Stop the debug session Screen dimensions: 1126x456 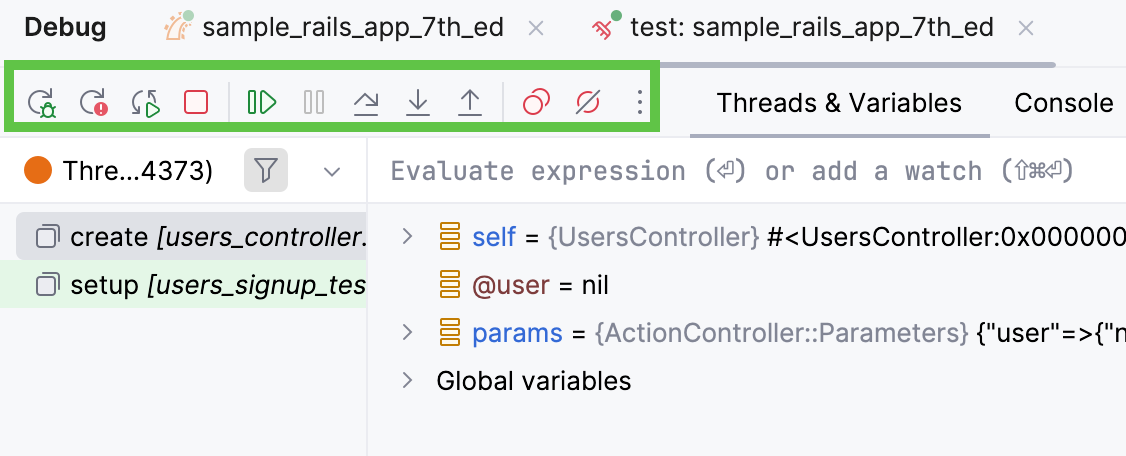(x=196, y=102)
